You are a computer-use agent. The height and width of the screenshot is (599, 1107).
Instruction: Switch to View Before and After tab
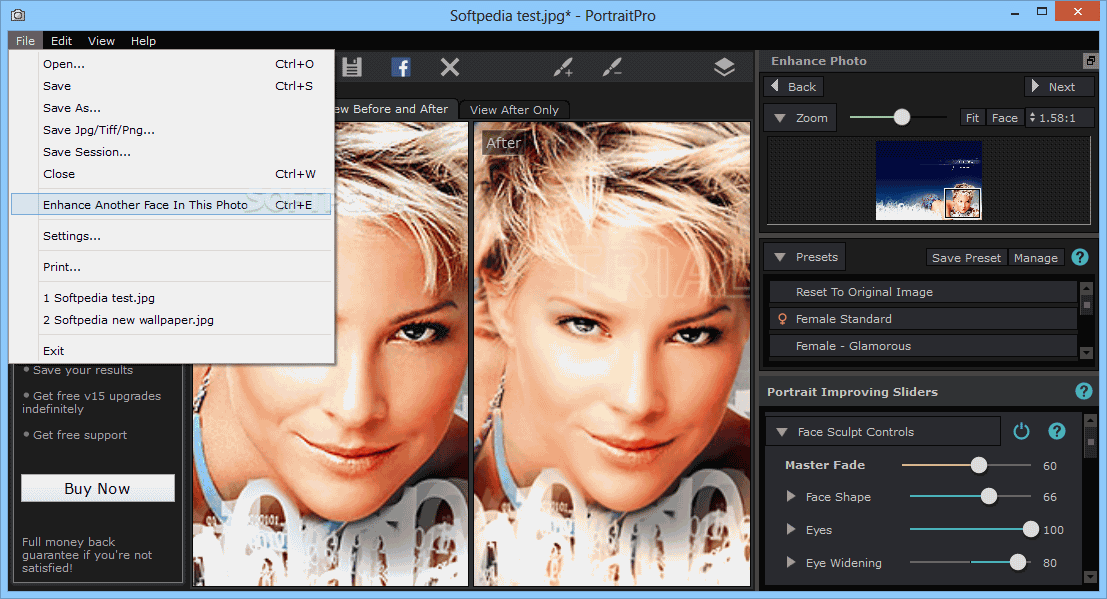pyautogui.click(x=395, y=109)
